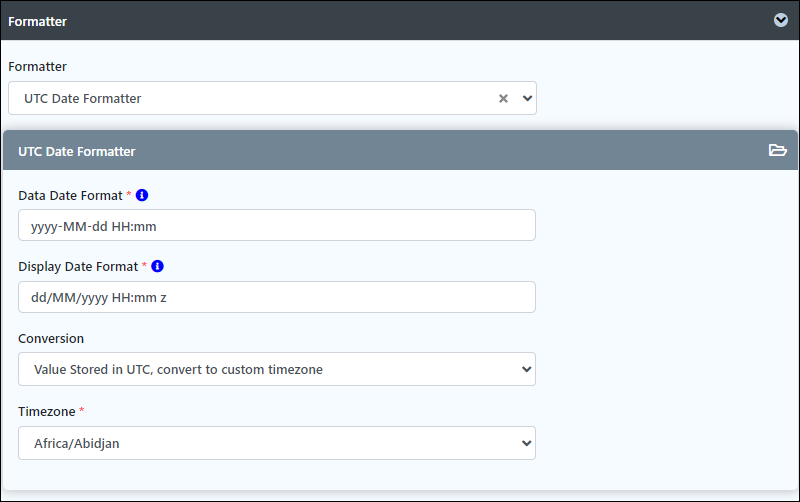The width and height of the screenshot is (800, 502).
Task: Click the info icon beside Display Date Format
Action: click(x=158, y=266)
